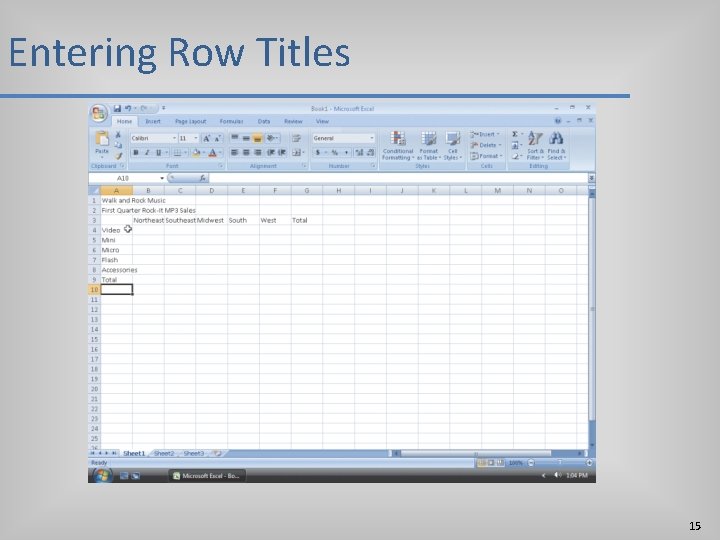Click the Cut scissors icon
This screenshot has width=720, height=540.
pos(118,135)
